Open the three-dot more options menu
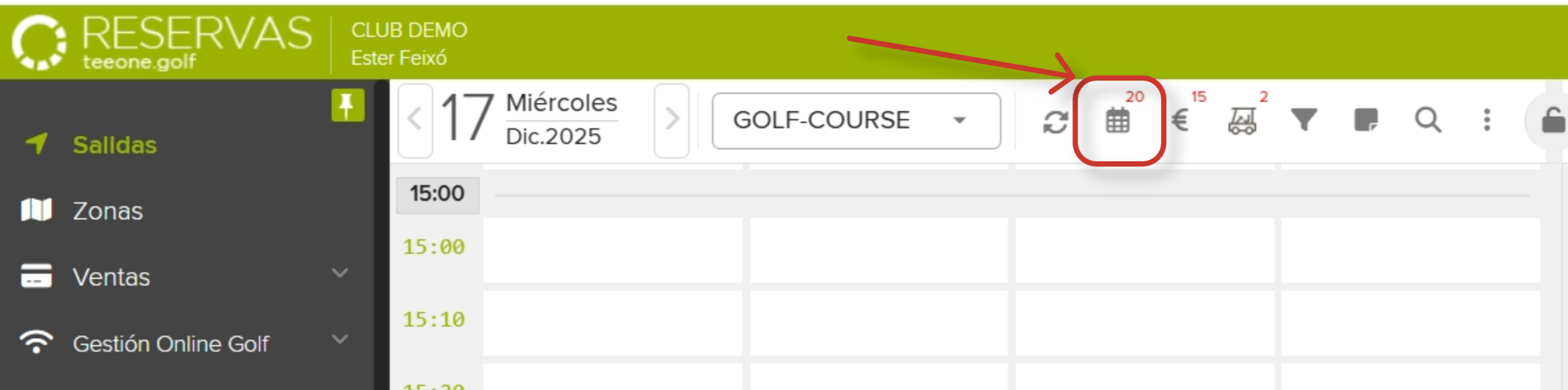The image size is (1568, 390). pyautogui.click(x=1487, y=120)
